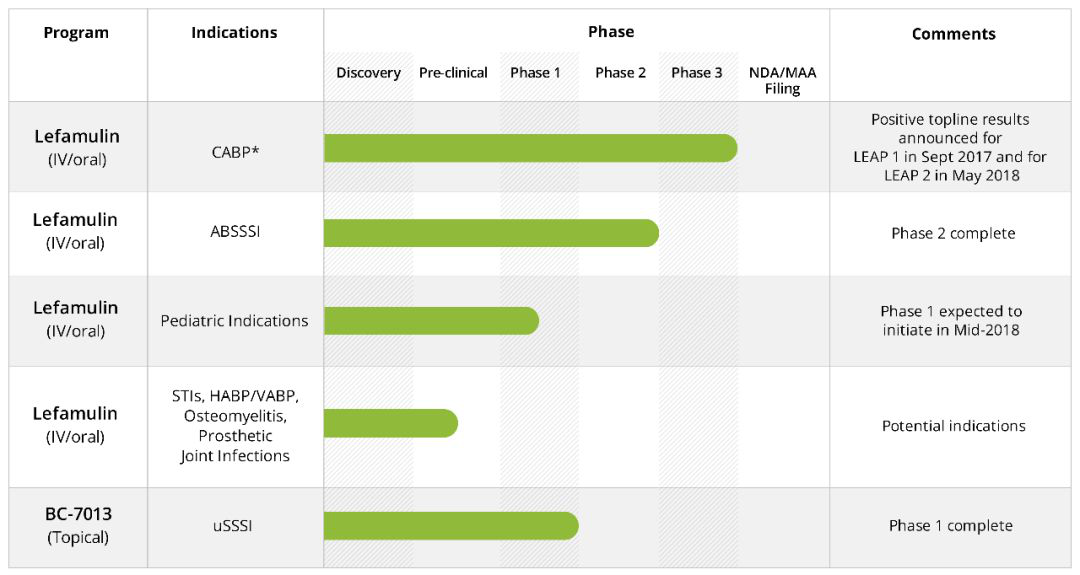Select the Phase 1 complete comment
The height and width of the screenshot is (575, 1080).
click(x=950, y=526)
